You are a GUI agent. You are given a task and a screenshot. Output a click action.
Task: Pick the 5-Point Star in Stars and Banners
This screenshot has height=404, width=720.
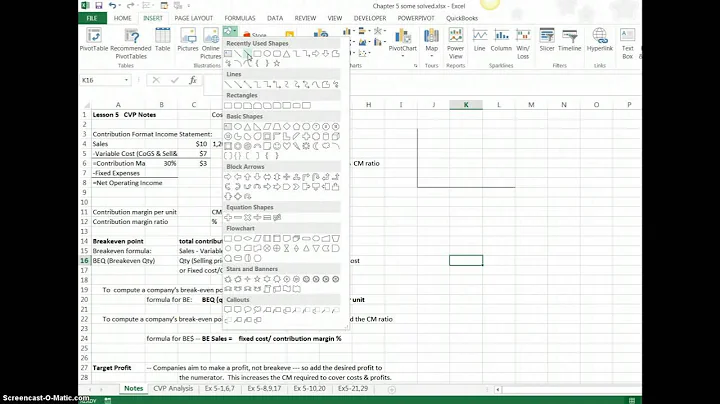coord(257,279)
